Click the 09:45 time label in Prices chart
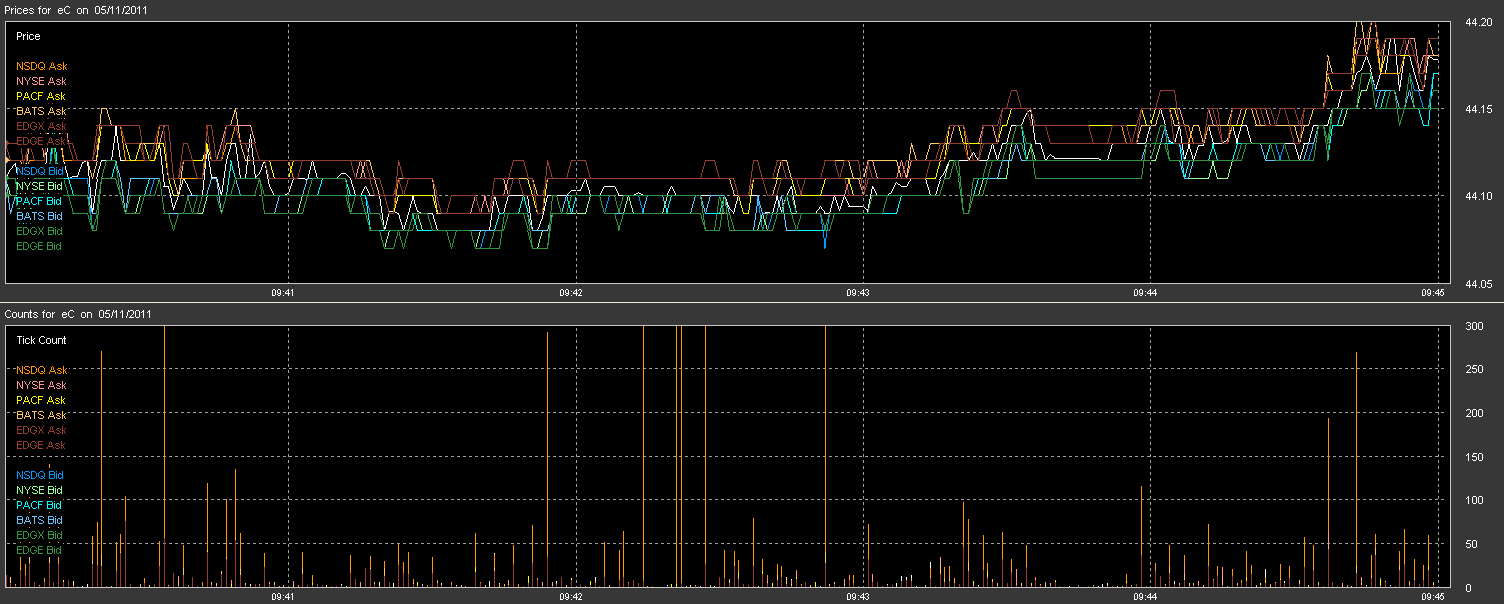1504x604 pixels. pyautogui.click(x=1432, y=293)
